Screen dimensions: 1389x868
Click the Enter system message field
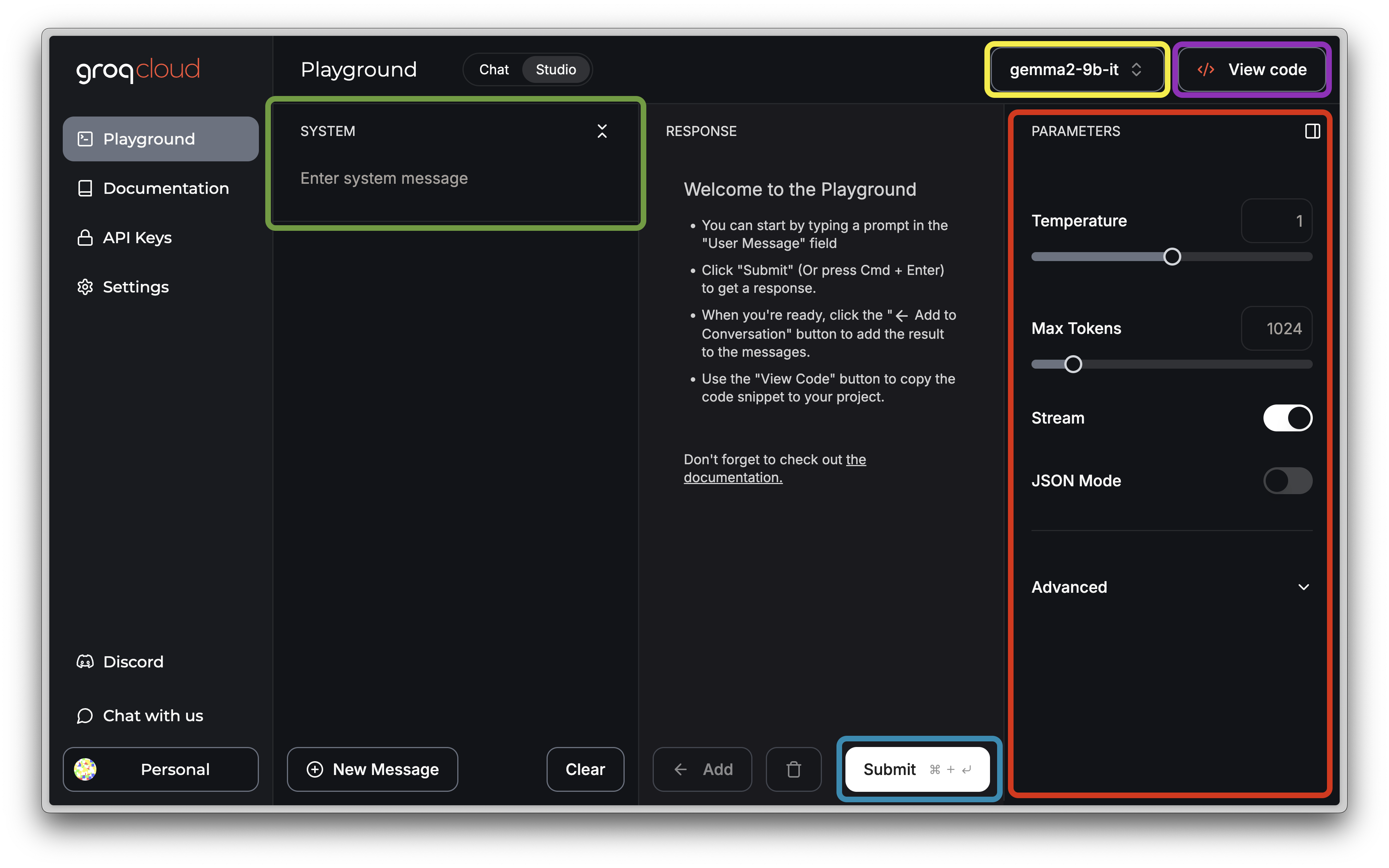coord(454,179)
